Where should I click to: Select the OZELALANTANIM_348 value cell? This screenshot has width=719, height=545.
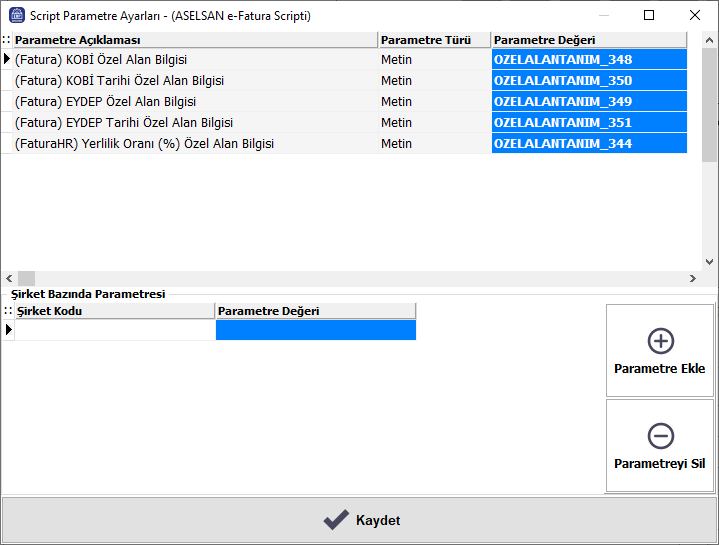point(588,60)
